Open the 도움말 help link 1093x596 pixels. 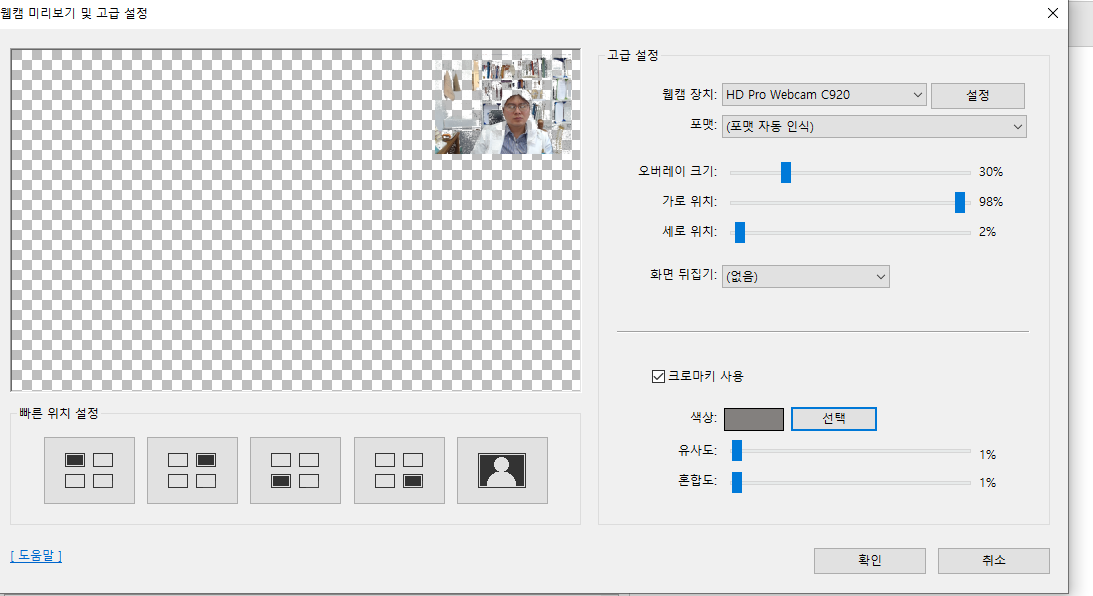pyautogui.click(x=36, y=556)
